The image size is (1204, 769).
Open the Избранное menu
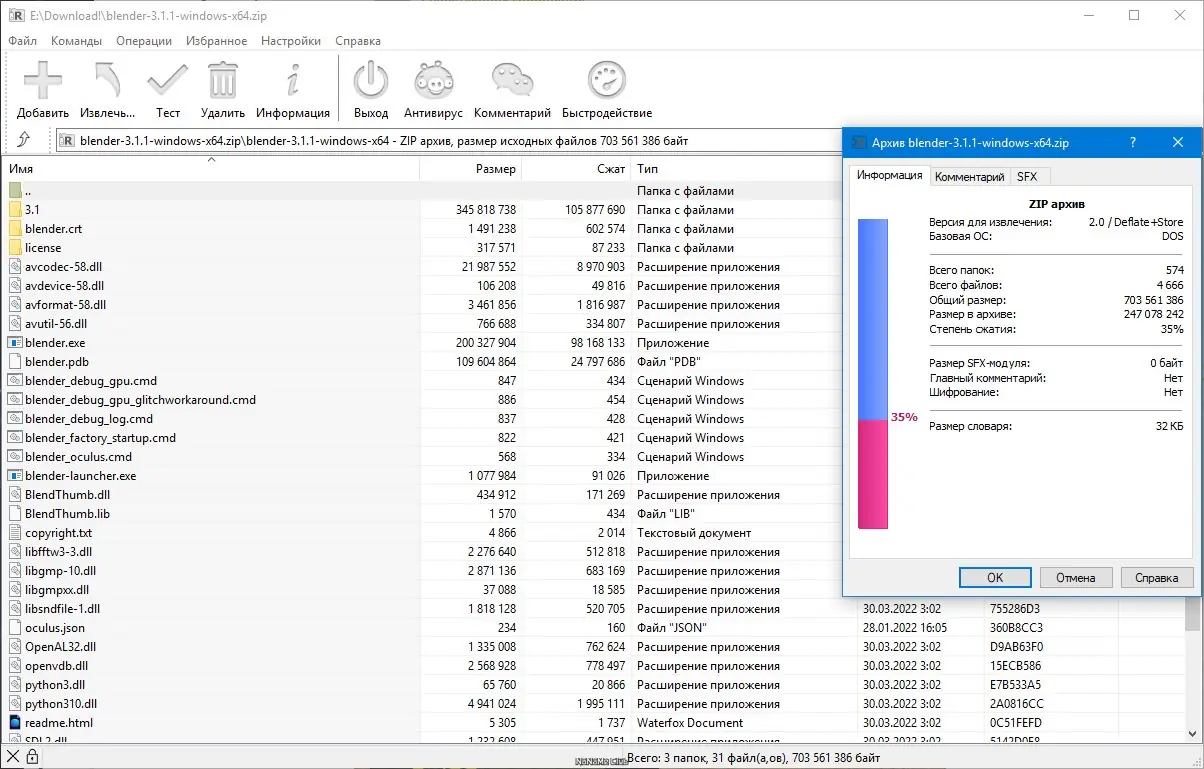pyautogui.click(x=216, y=41)
